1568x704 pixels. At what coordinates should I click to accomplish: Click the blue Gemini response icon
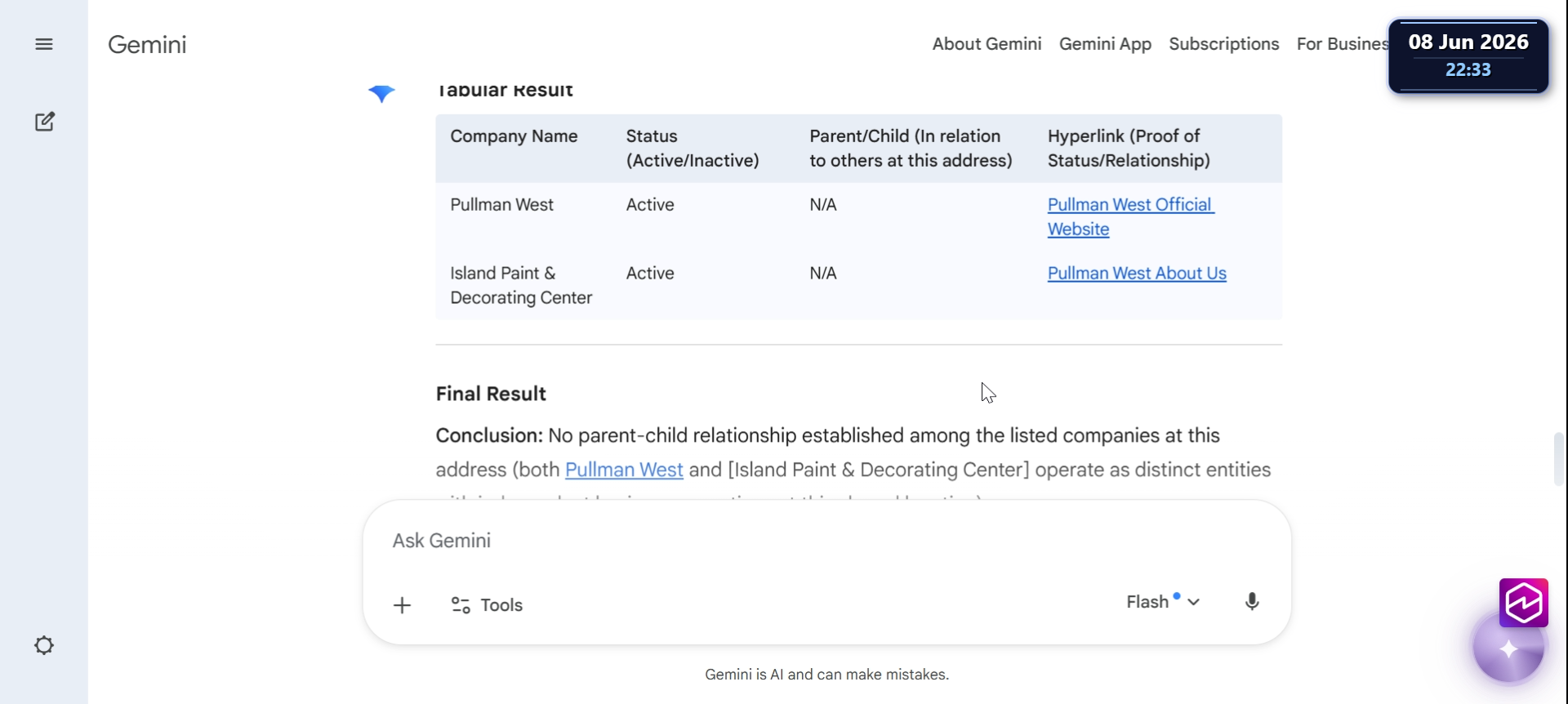point(381,93)
